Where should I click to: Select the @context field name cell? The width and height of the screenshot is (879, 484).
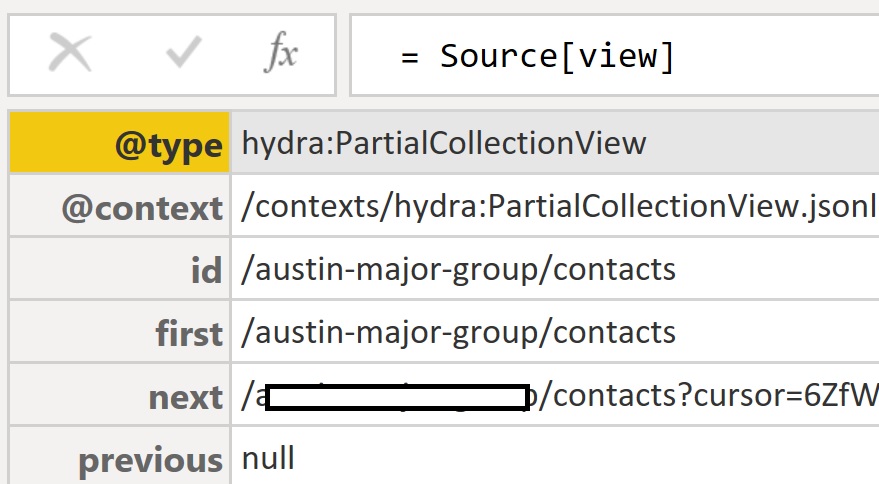click(x=120, y=206)
